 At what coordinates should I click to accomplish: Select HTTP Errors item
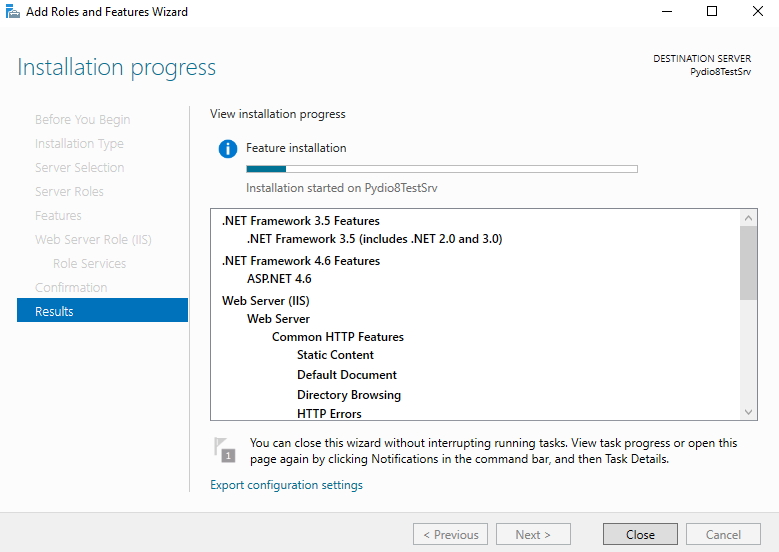(329, 413)
